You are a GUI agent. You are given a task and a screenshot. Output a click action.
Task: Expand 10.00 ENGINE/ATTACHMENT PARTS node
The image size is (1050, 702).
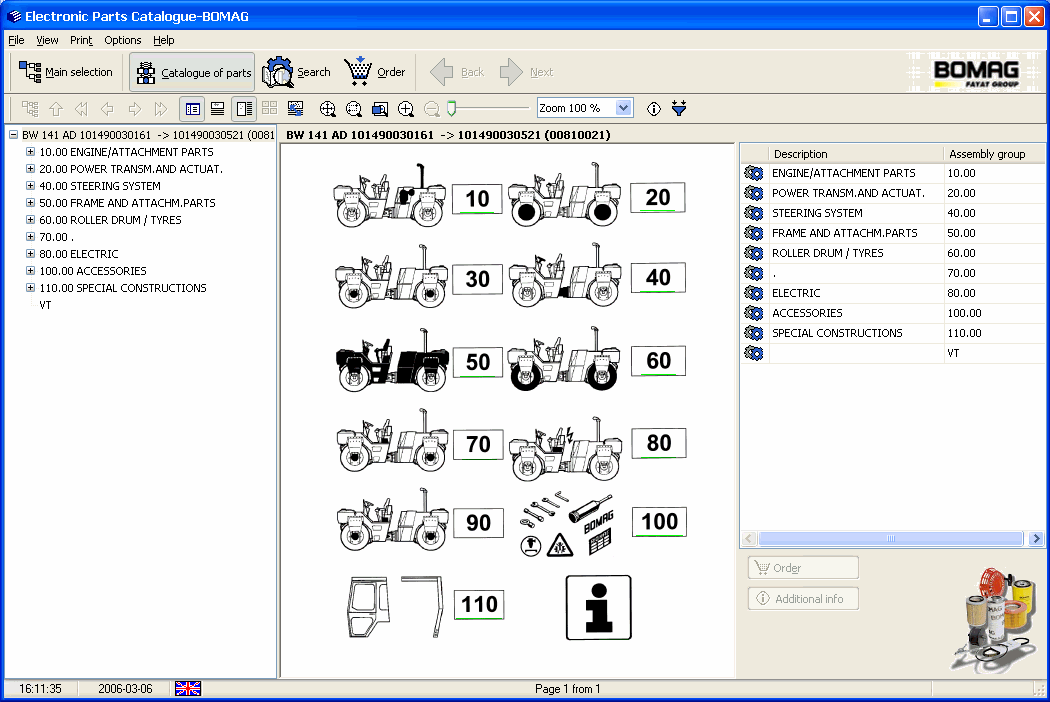click(x=30, y=151)
